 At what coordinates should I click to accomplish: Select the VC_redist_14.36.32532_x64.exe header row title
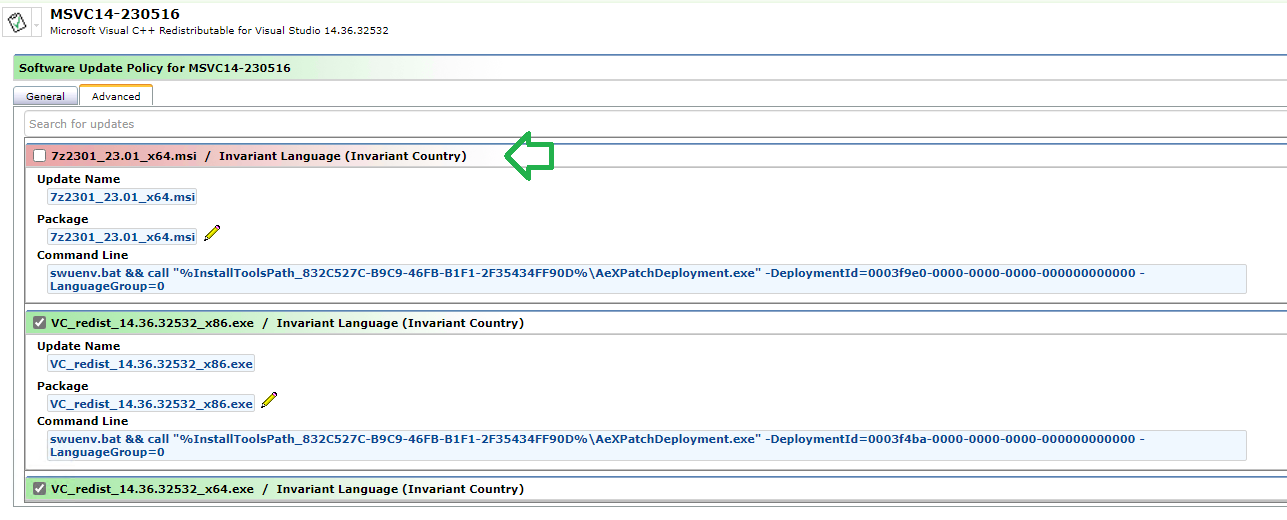tap(287, 489)
